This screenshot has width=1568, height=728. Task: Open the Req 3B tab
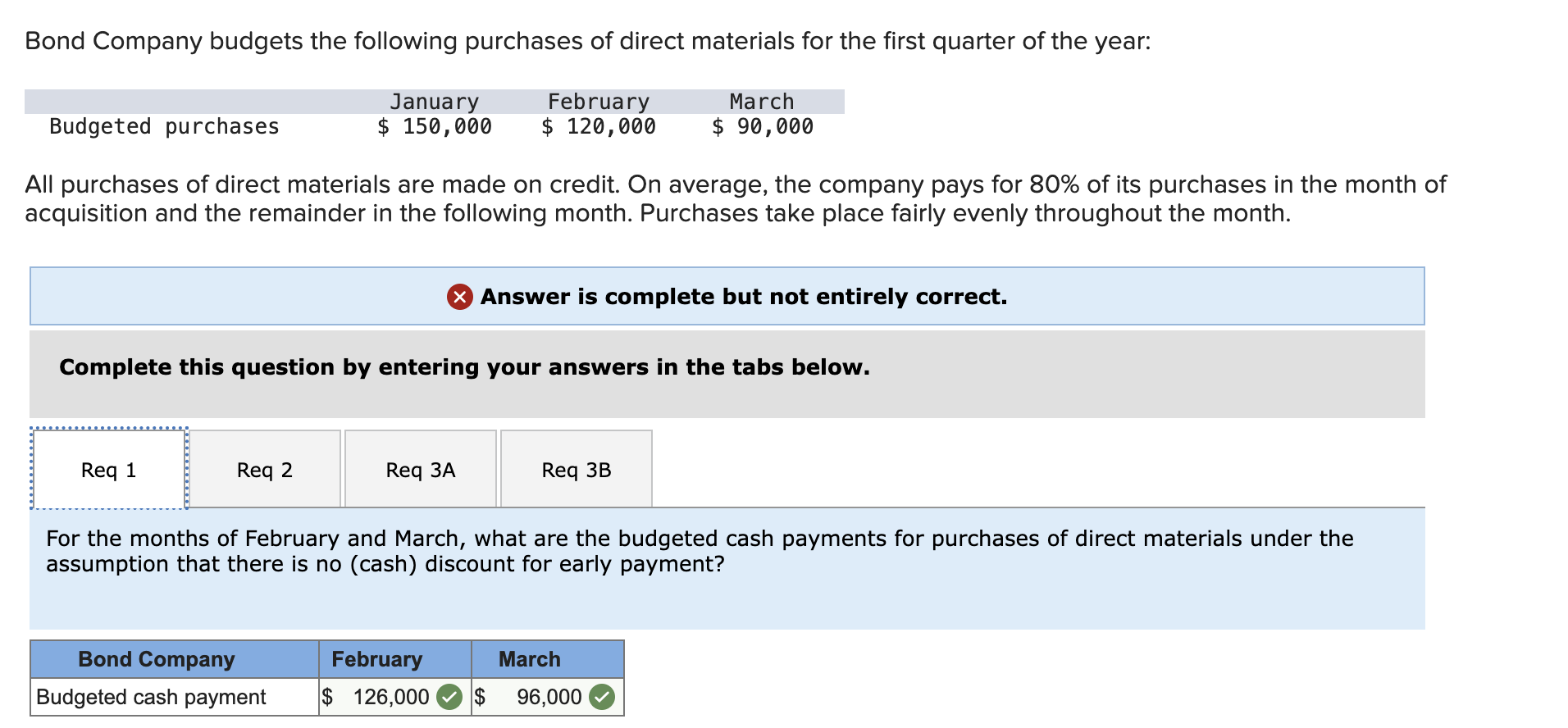point(575,469)
